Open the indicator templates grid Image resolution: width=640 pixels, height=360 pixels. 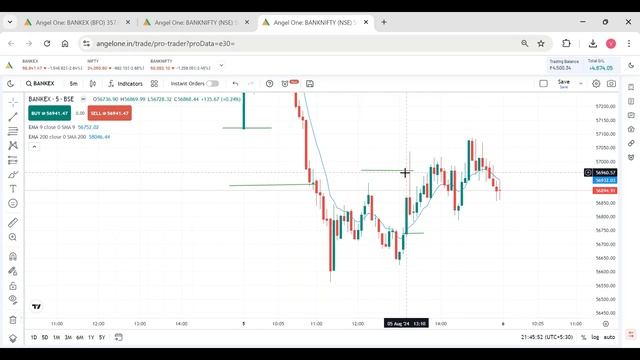pos(154,84)
